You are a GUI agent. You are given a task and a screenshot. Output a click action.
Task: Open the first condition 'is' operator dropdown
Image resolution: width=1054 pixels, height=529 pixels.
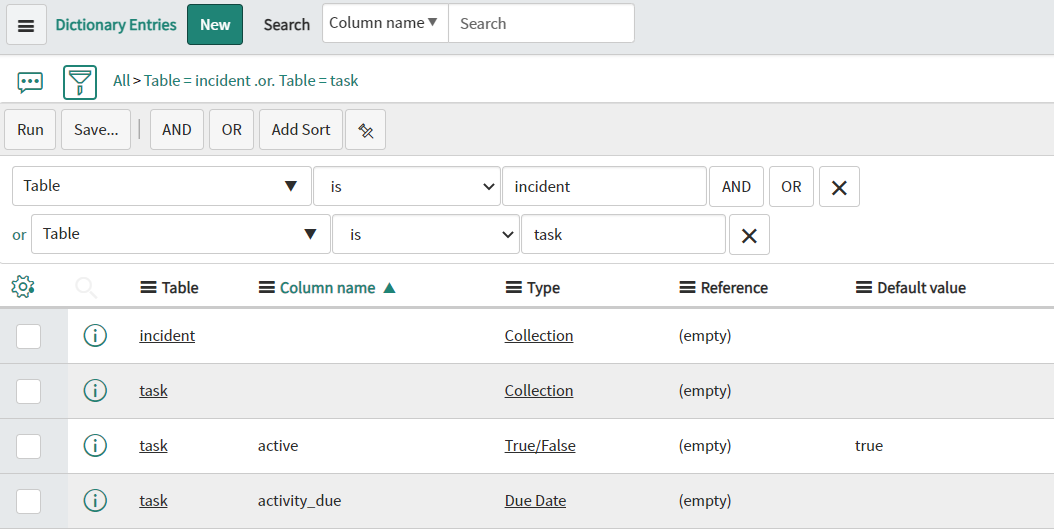[x=407, y=186]
